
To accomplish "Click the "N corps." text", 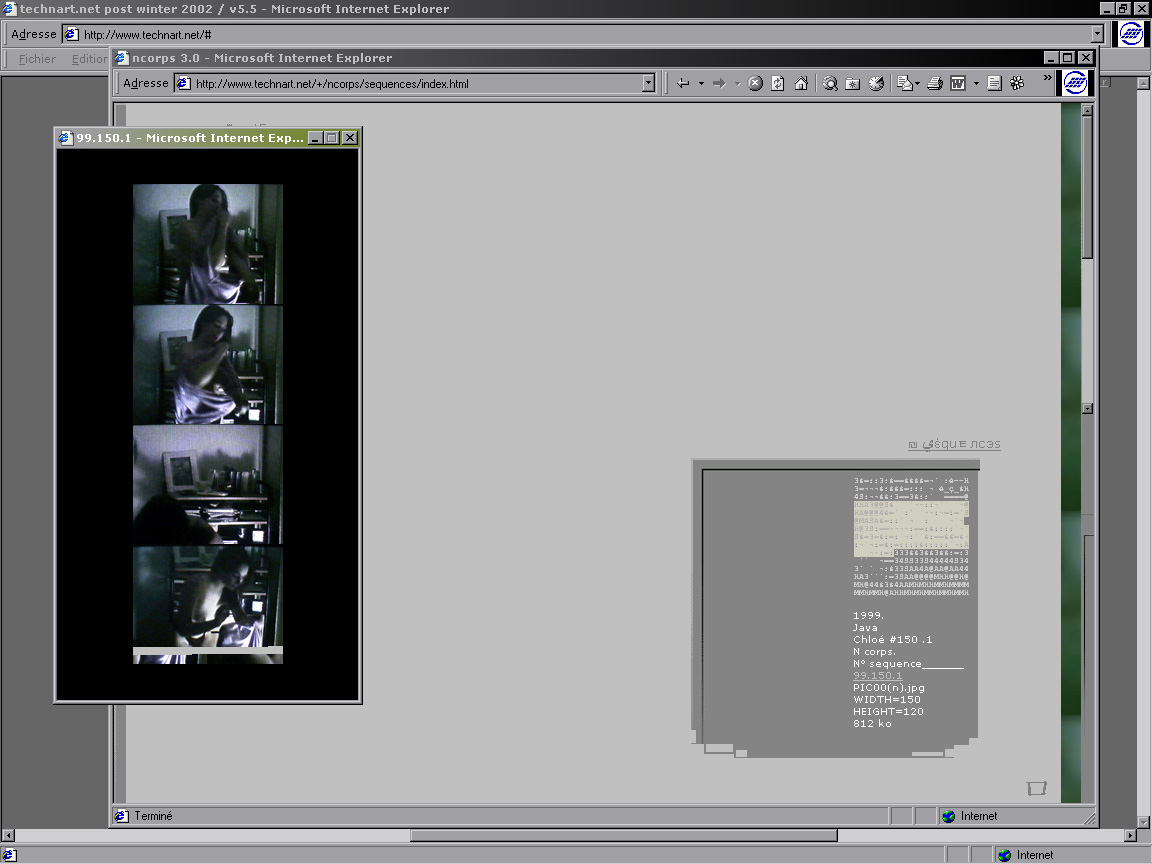I will click(874, 652).
